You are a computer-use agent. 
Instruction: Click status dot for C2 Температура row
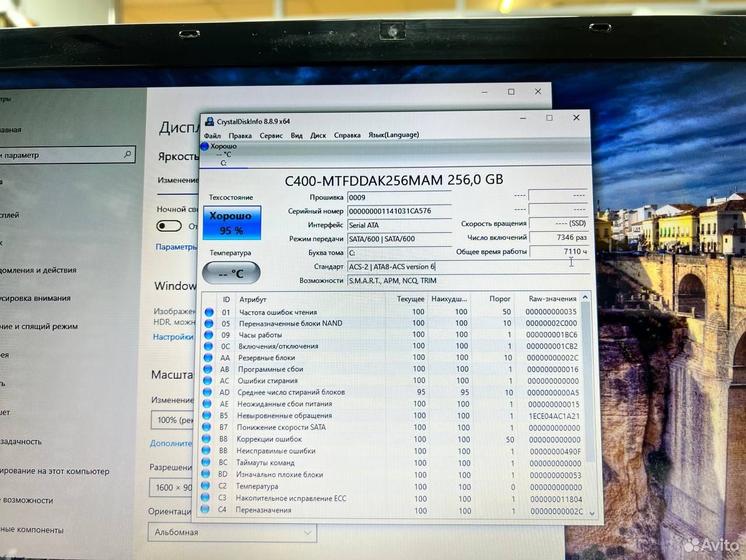(208, 486)
